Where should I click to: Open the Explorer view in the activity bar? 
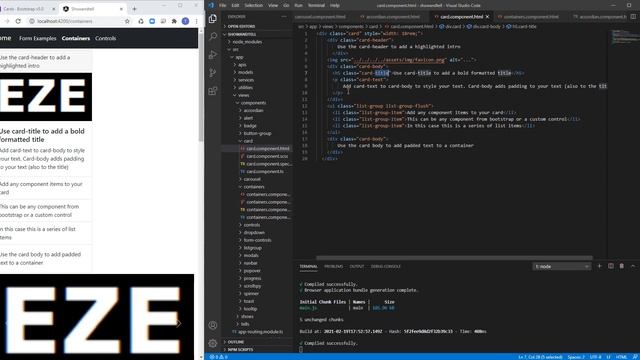(213, 19)
